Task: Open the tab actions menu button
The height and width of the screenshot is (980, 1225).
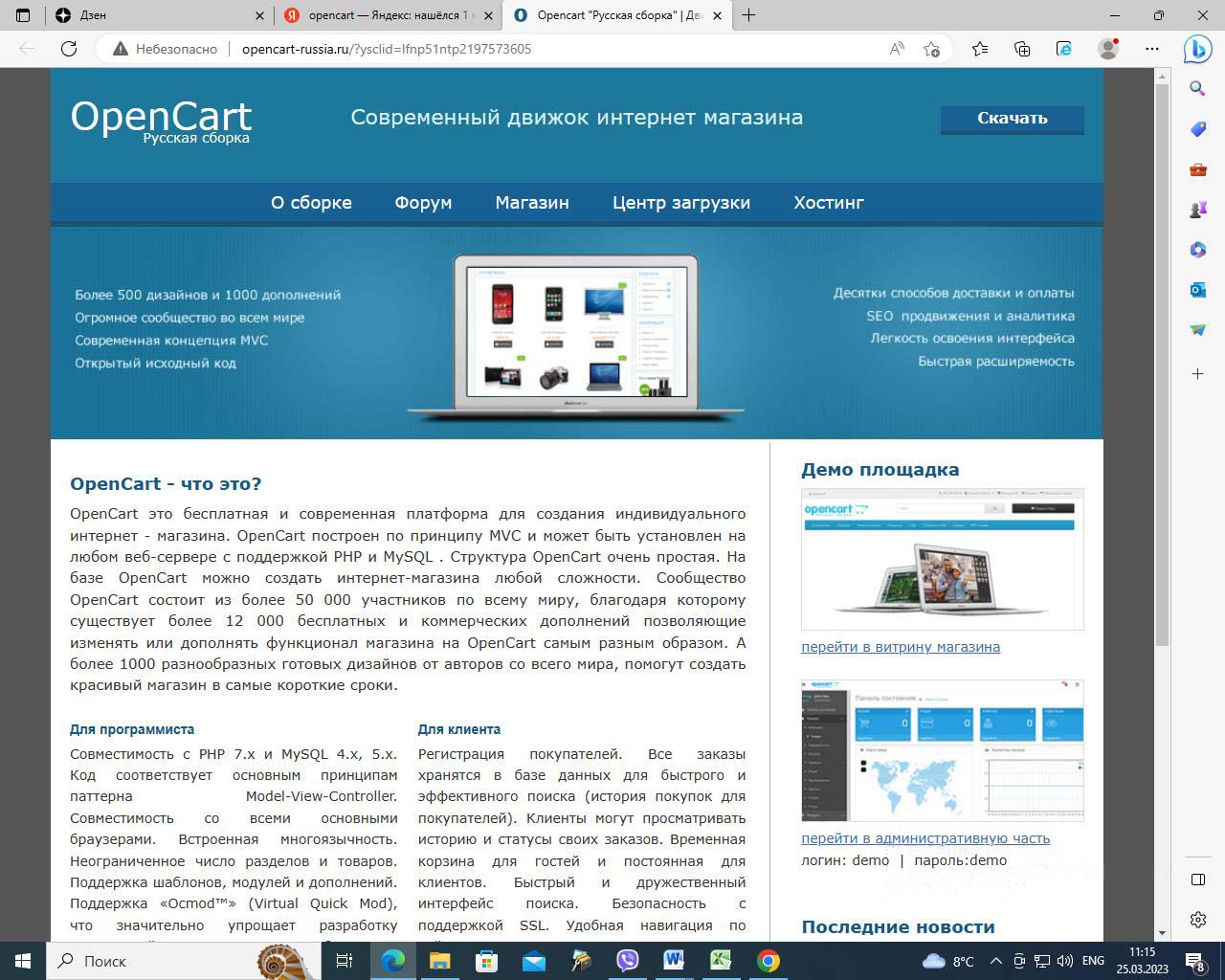Action: click(24, 15)
